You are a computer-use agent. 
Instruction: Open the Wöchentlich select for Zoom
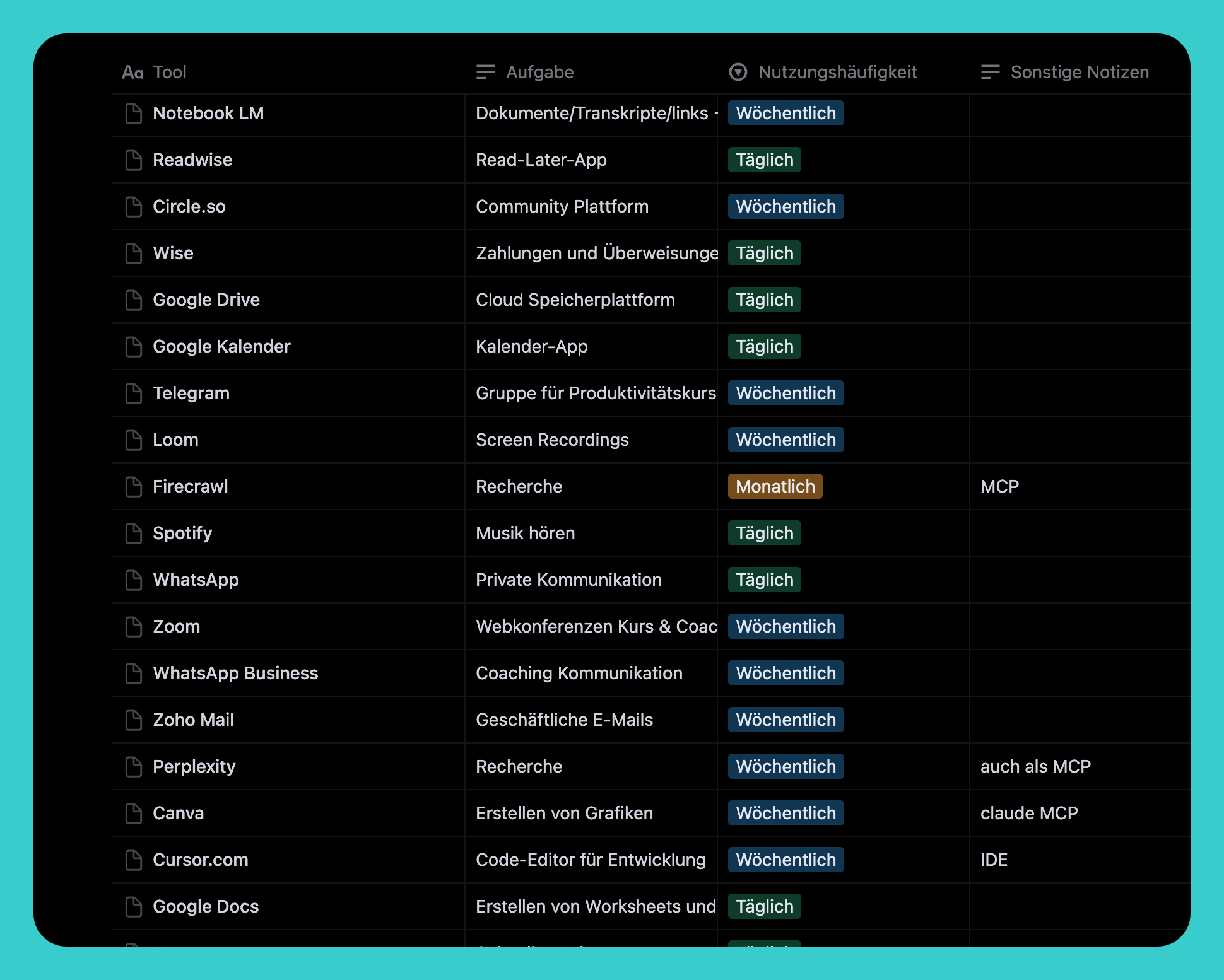786,627
